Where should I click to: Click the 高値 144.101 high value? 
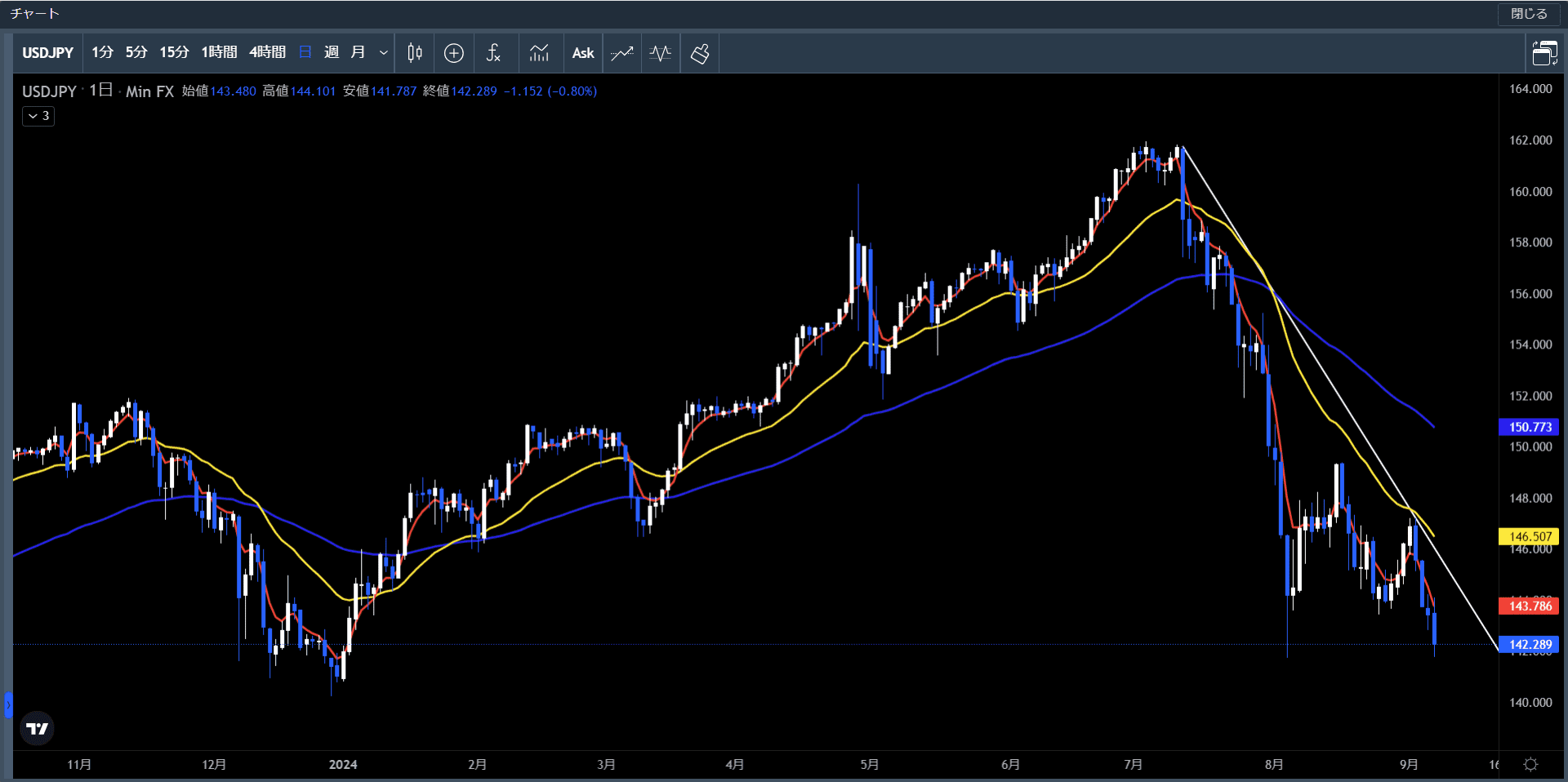click(299, 91)
